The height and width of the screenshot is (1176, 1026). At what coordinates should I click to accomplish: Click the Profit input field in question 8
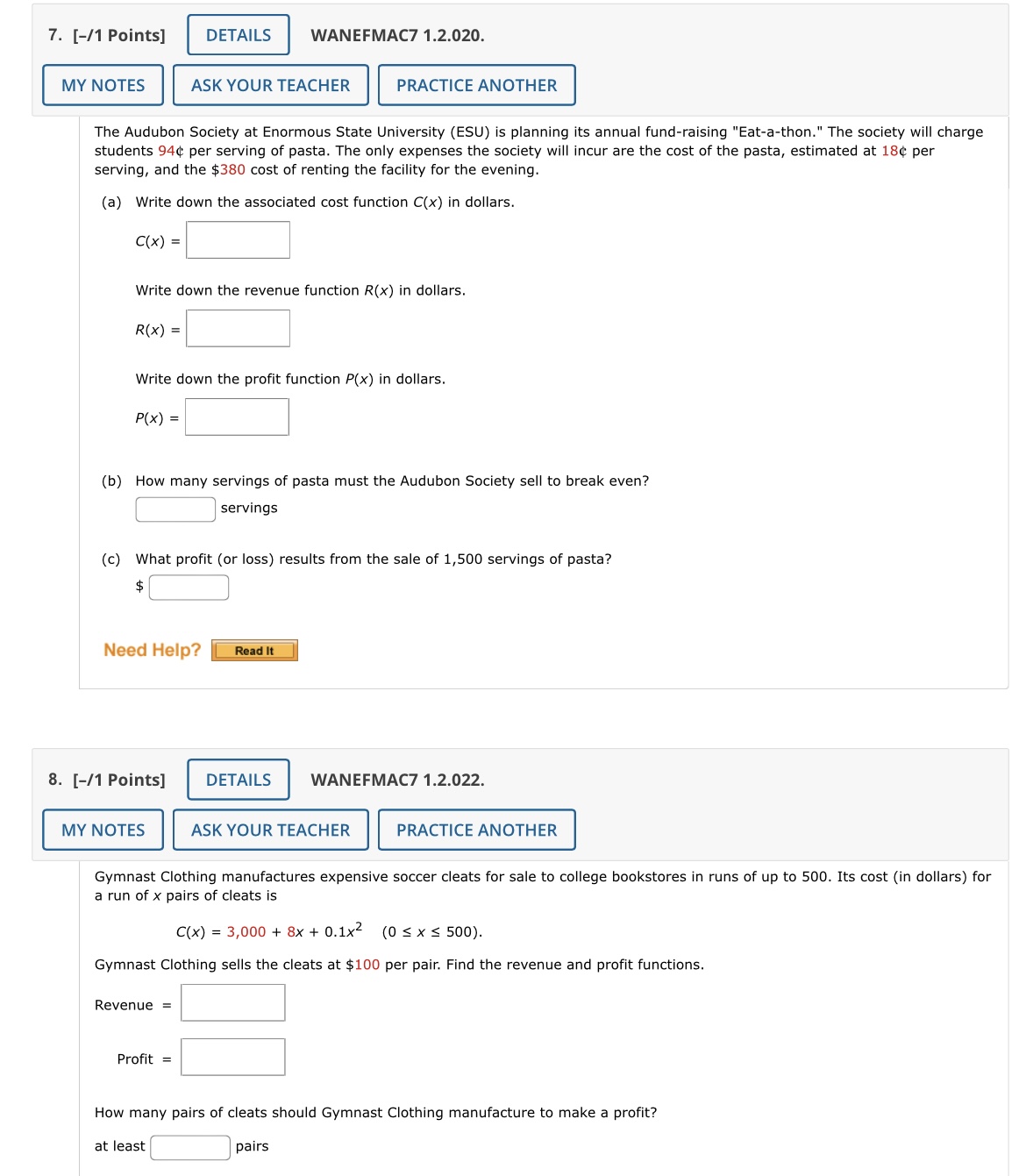tap(232, 1058)
